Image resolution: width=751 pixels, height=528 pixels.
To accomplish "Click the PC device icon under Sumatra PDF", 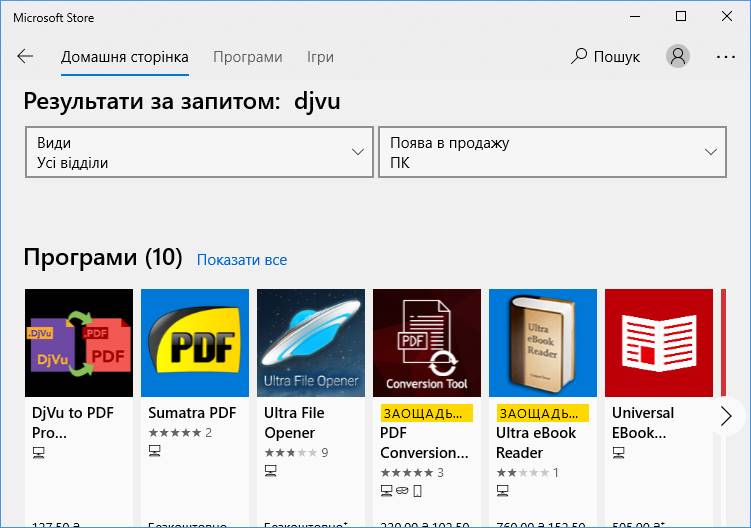I will pos(155,450).
